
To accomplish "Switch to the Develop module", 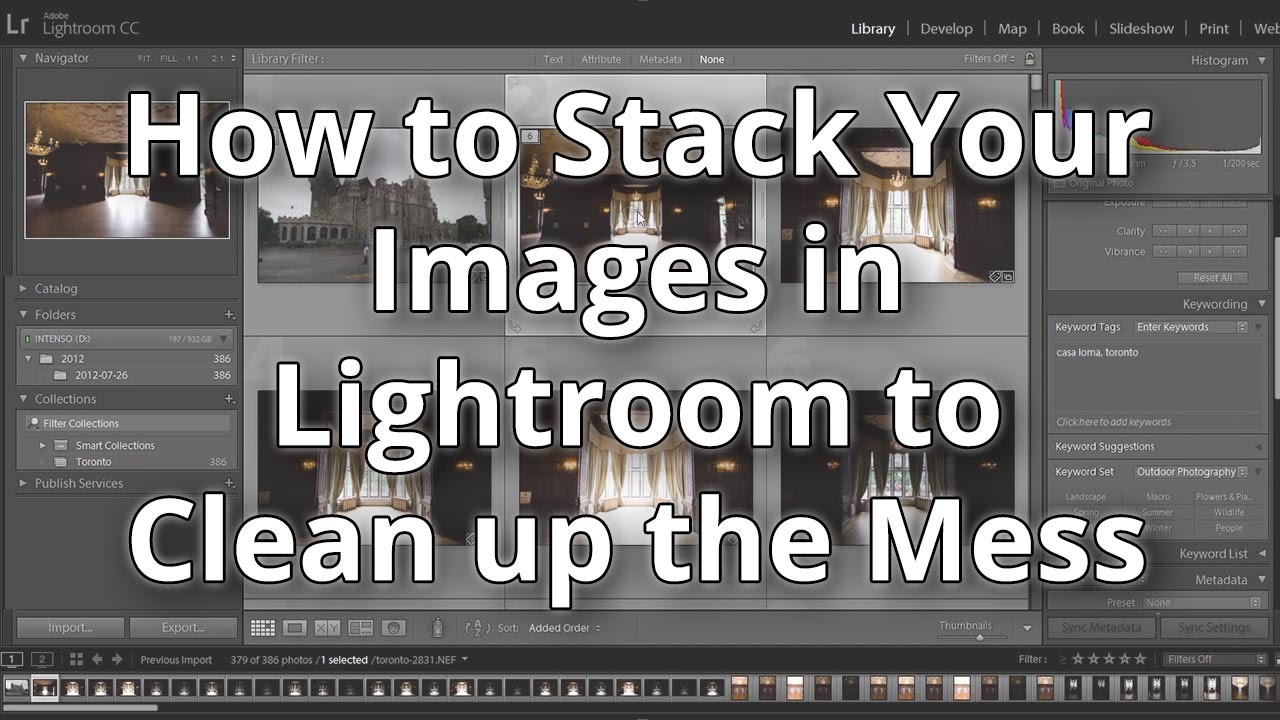I will coord(946,28).
